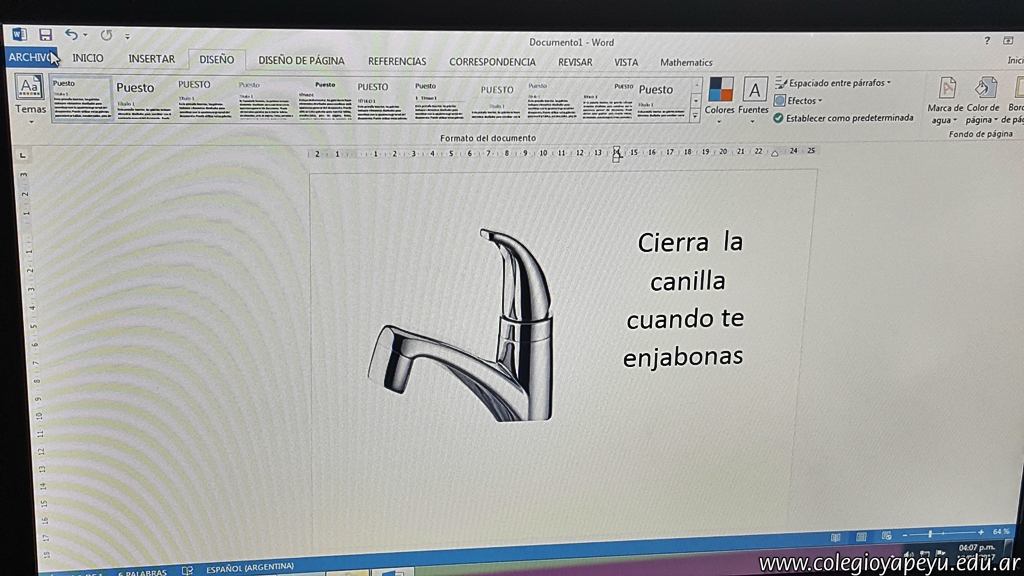Expand the document formats gallery arrow
The width and height of the screenshot is (1024, 576).
tap(696, 117)
